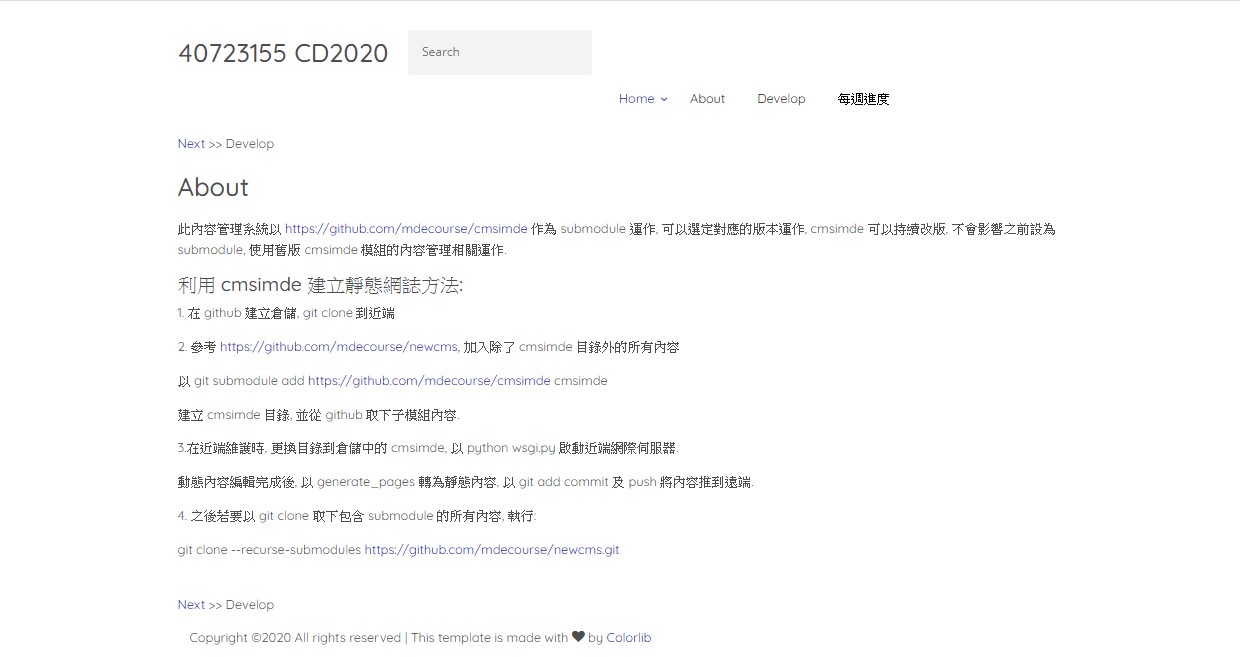The image size is (1240, 657).
Task: Click into the Search field
Action: (x=499, y=52)
